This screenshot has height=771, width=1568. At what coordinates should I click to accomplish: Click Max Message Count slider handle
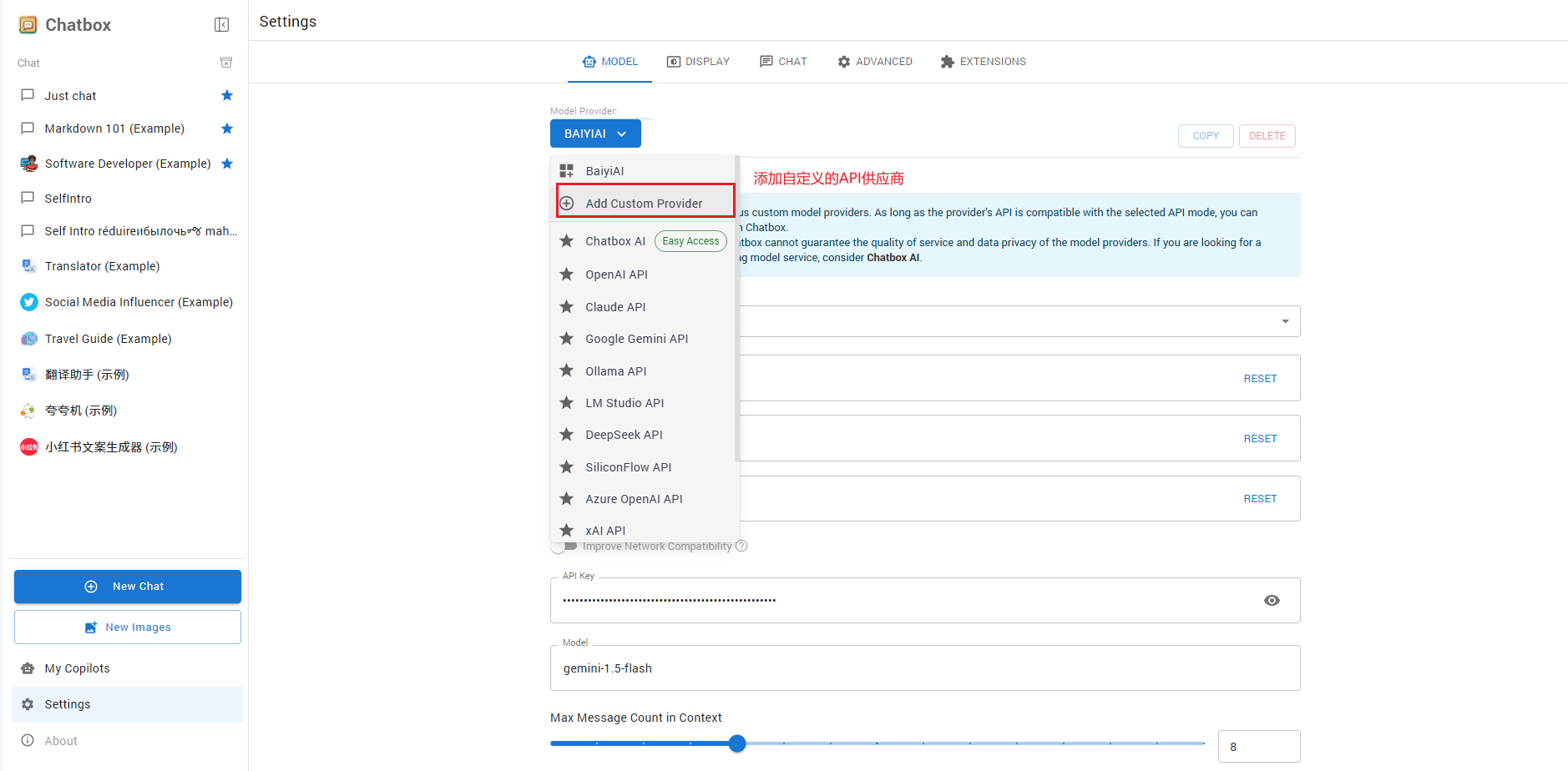[736, 743]
